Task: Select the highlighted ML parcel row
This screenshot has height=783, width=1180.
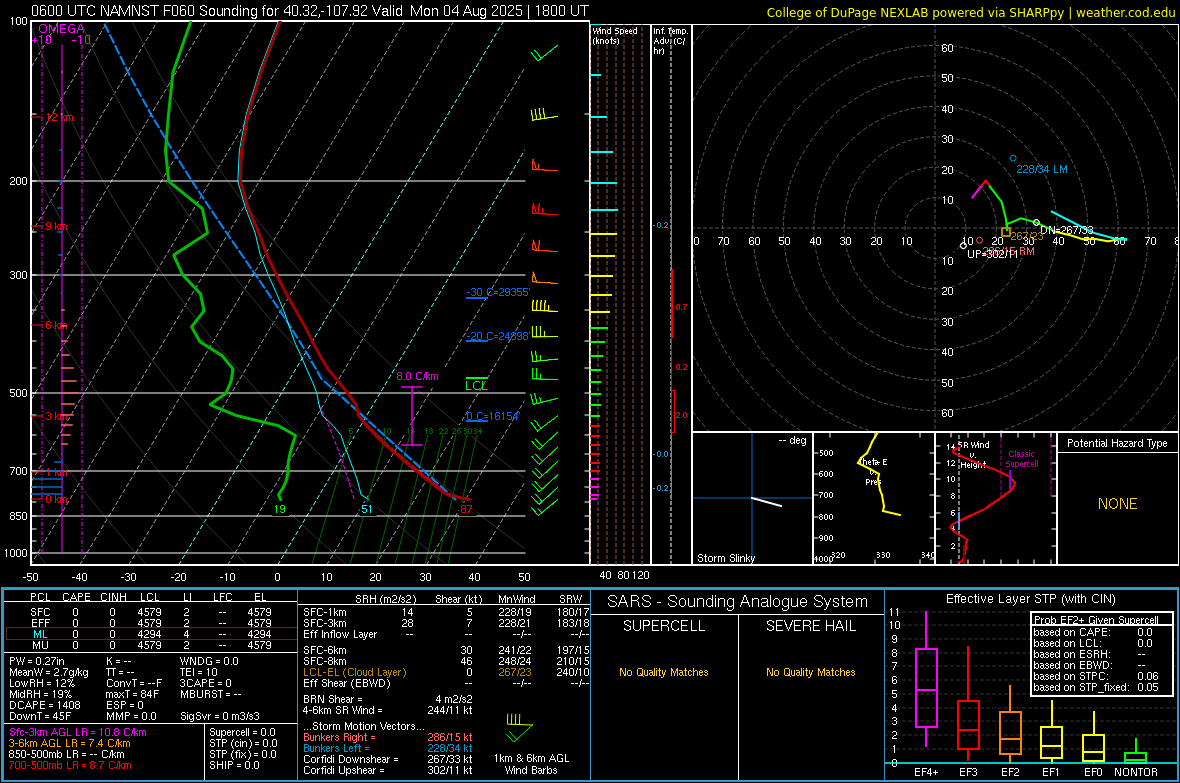Action: (x=151, y=634)
